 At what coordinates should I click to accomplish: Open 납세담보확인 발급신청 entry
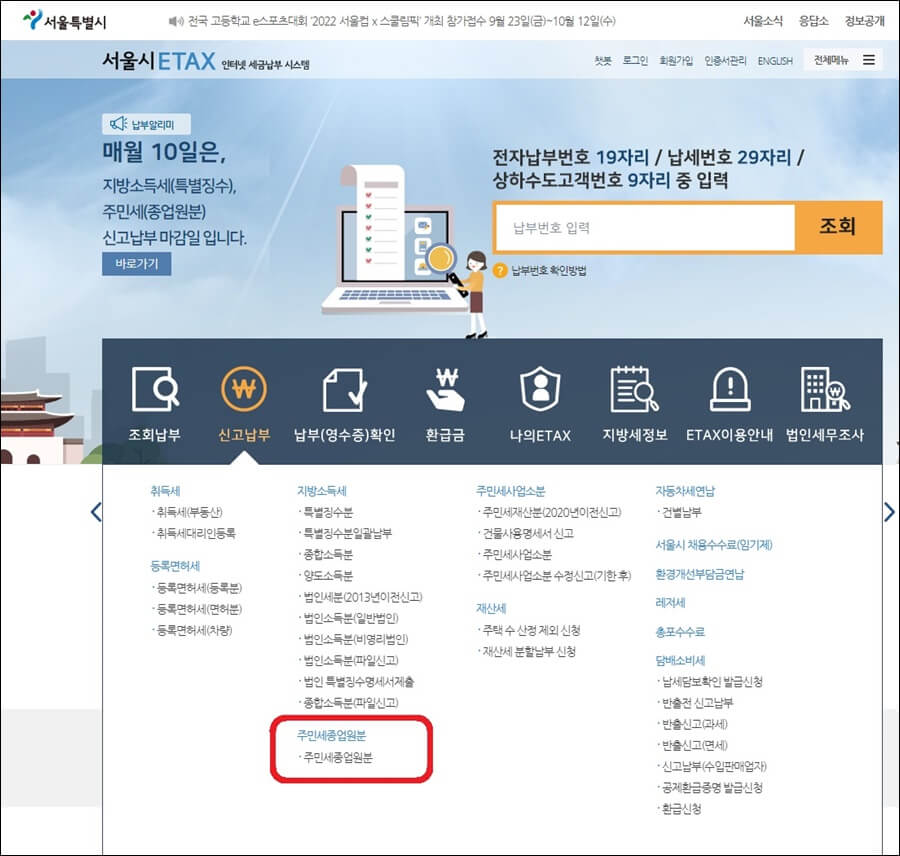(712, 682)
